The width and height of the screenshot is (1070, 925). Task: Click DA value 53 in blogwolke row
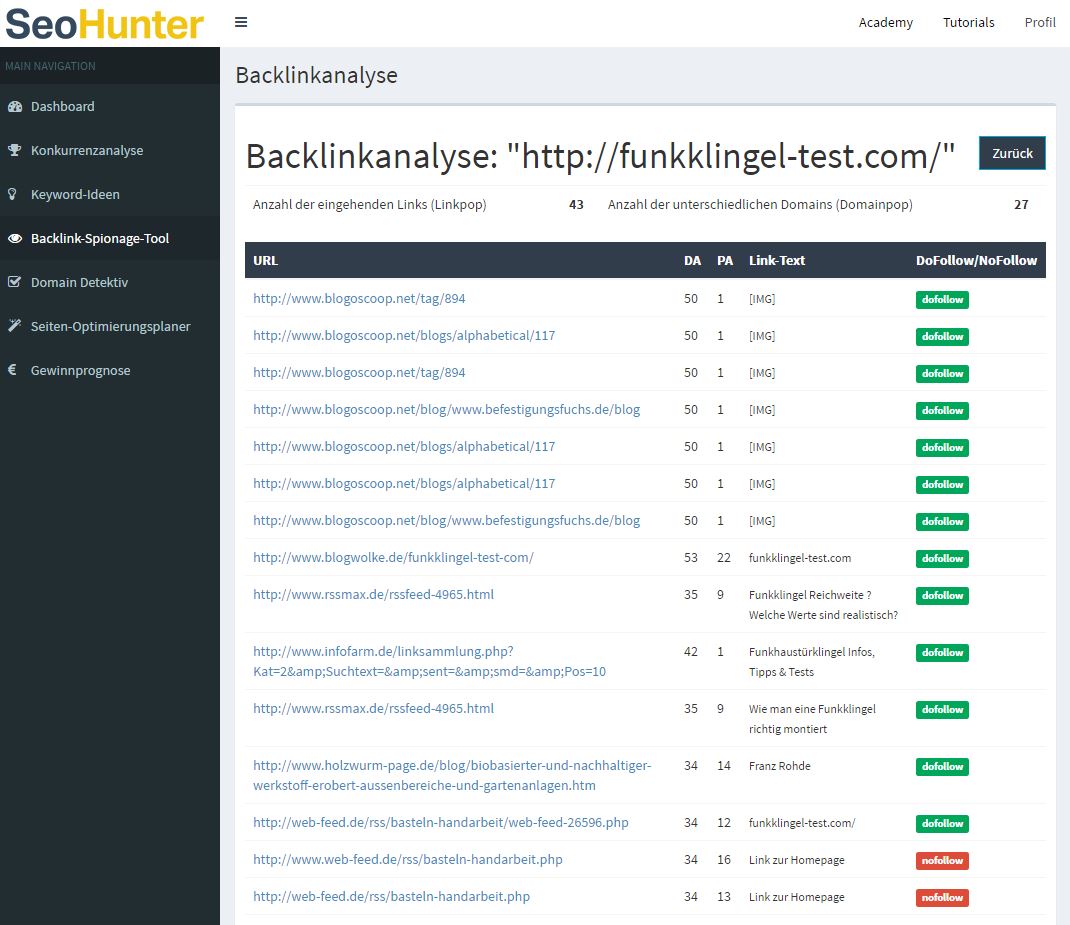(x=691, y=557)
